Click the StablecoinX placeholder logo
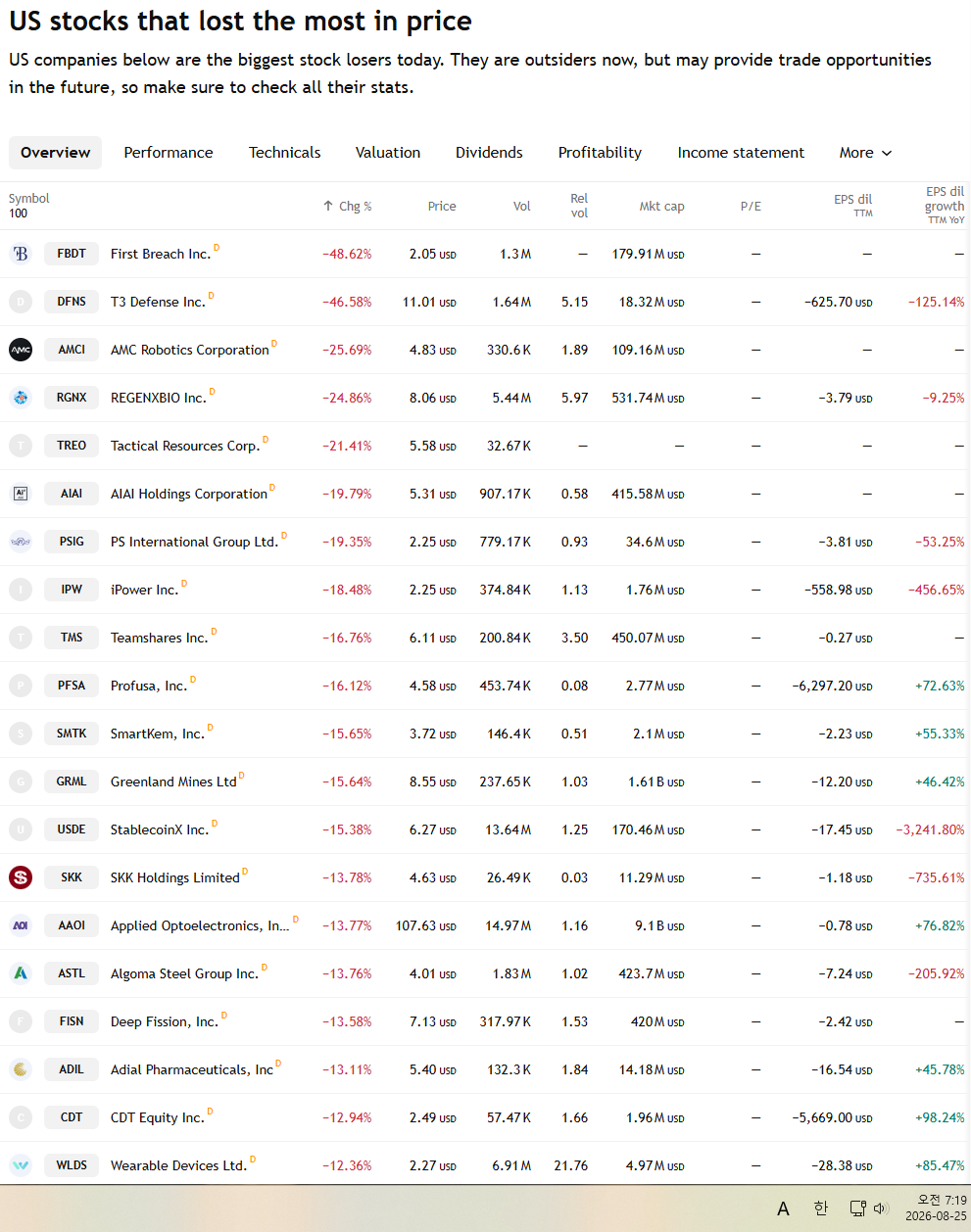 coord(21,829)
